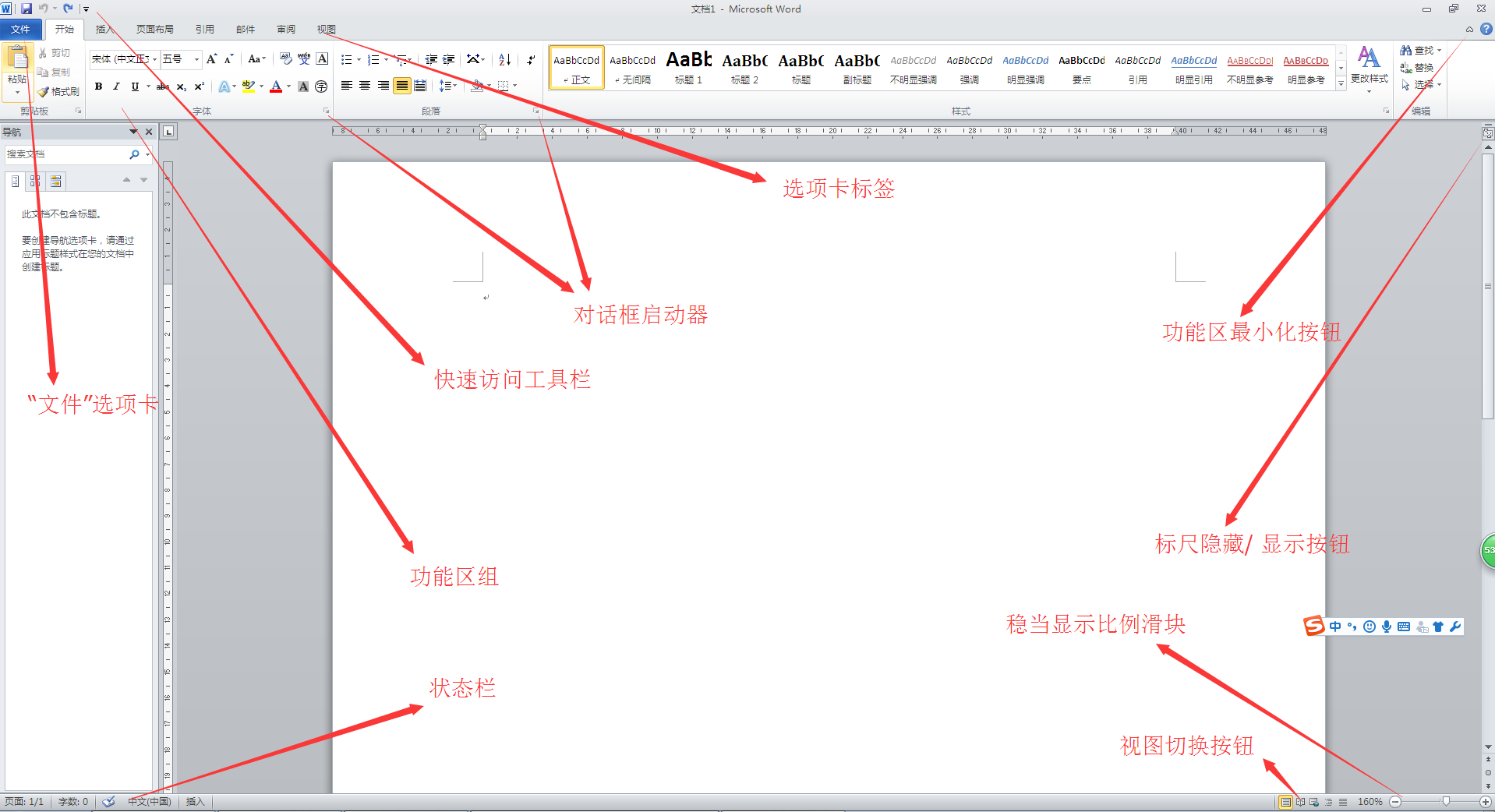
Task: Toggle Italic formatting
Action: coord(116,86)
